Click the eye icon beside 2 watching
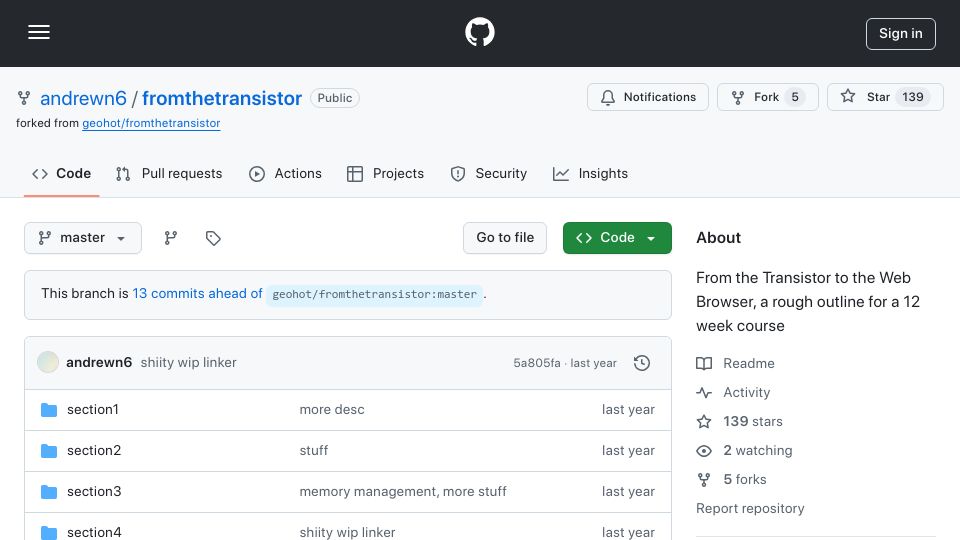This screenshot has width=960, height=540. (704, 451)
